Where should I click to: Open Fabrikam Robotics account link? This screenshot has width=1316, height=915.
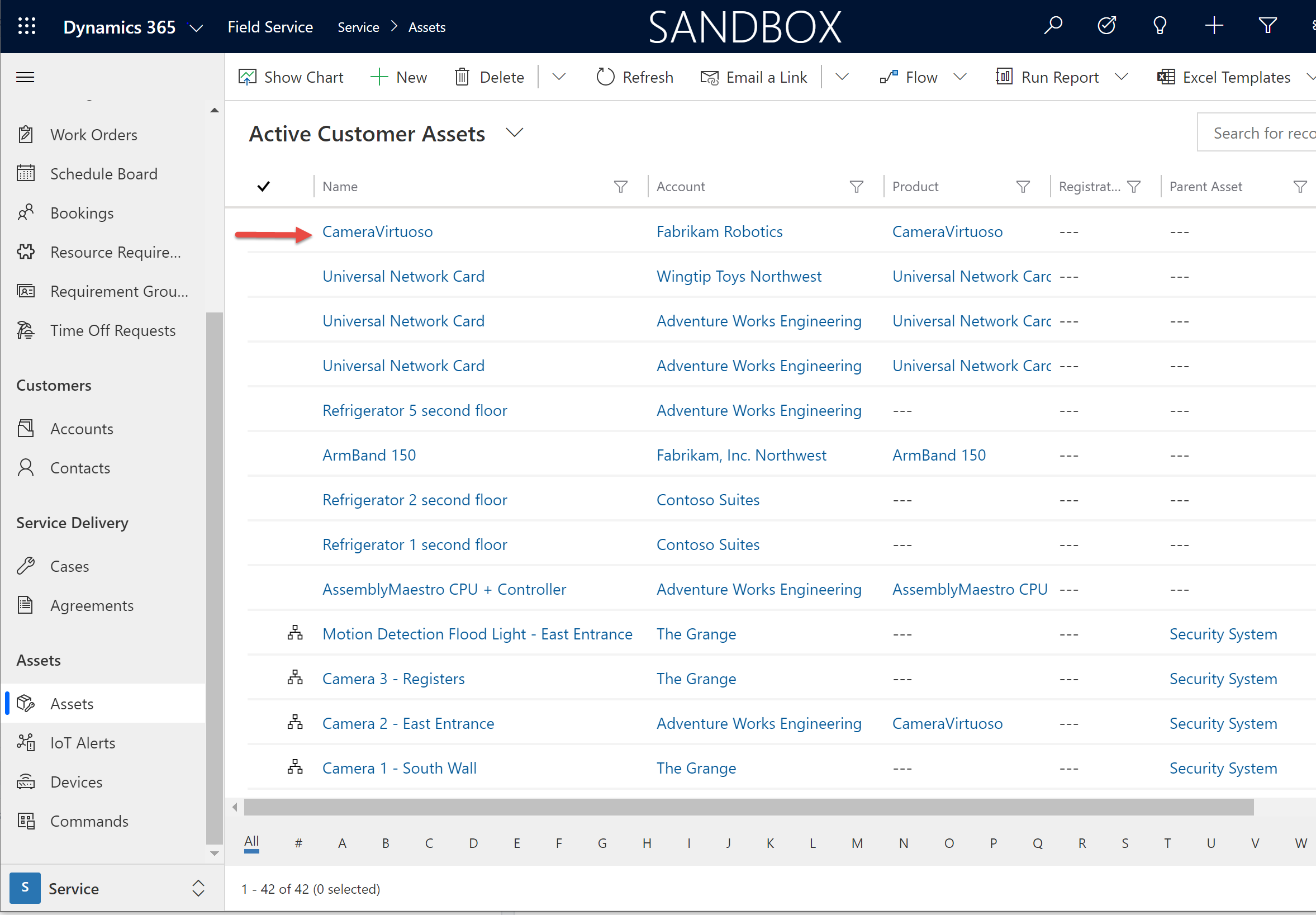pyautogui.click(x=719, y=231)
